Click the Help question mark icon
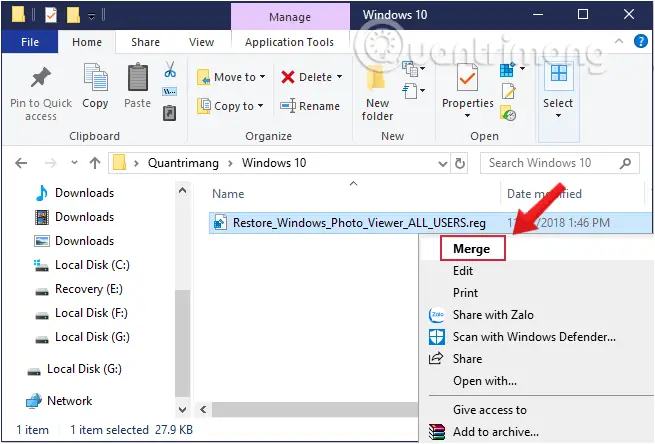The width and height of the screenshot is (655, 444). (x=640, y=41)
